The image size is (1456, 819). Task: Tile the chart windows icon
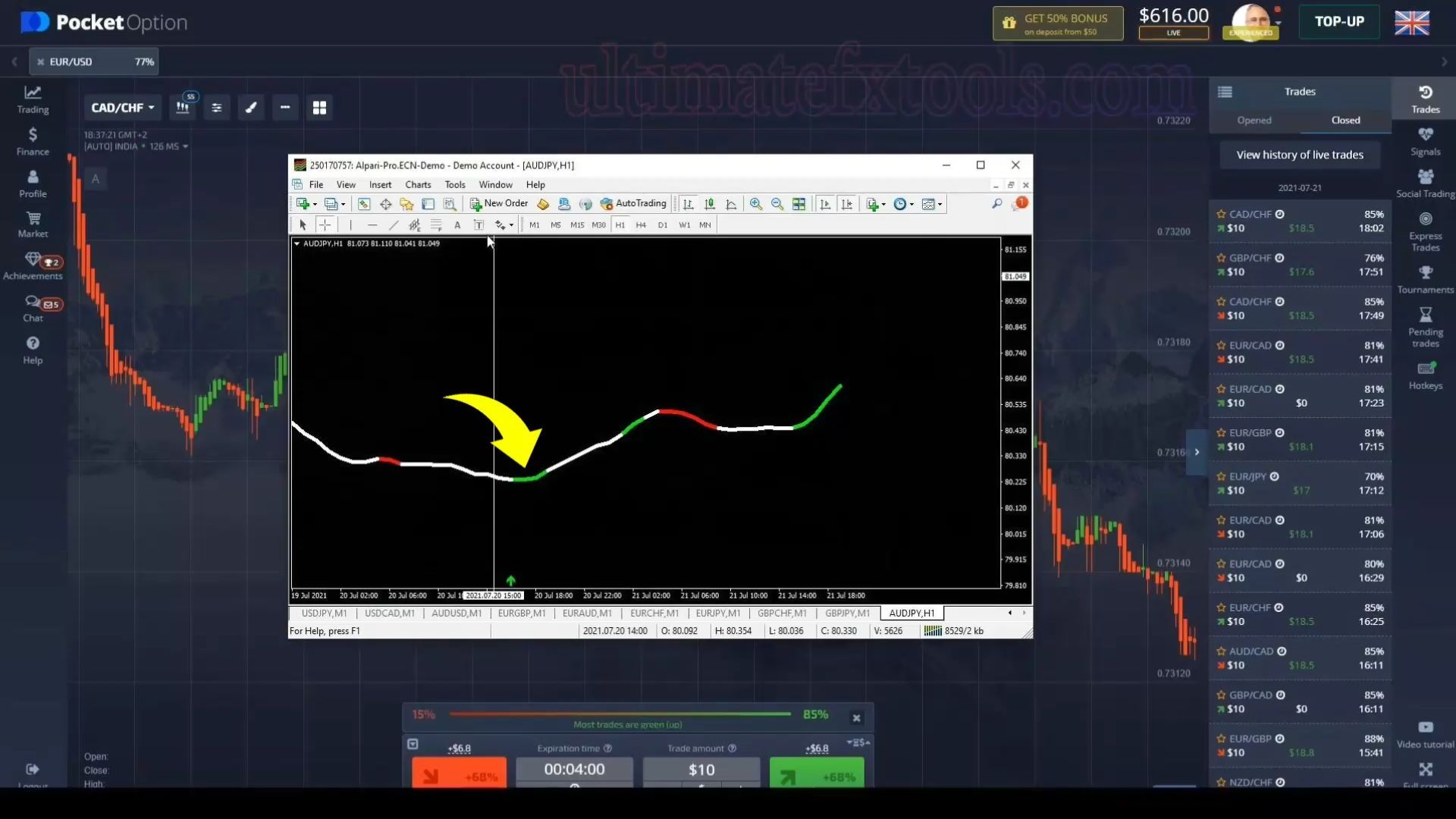click(x=799, y=204)
